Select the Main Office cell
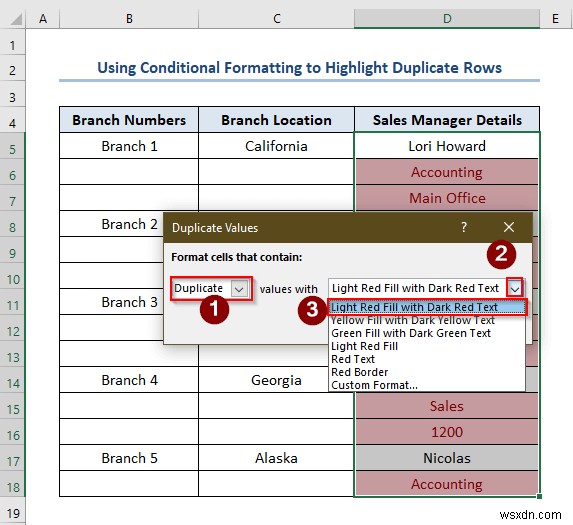Image resolution: width=573 pixels, height=525 pixels. (447, 198)
